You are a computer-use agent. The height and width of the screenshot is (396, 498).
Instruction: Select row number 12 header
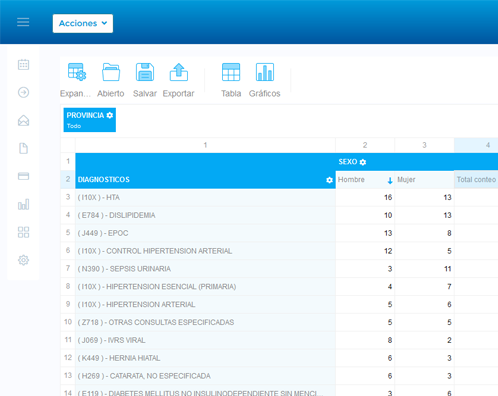pyautogui.click(x=68, y=358)
